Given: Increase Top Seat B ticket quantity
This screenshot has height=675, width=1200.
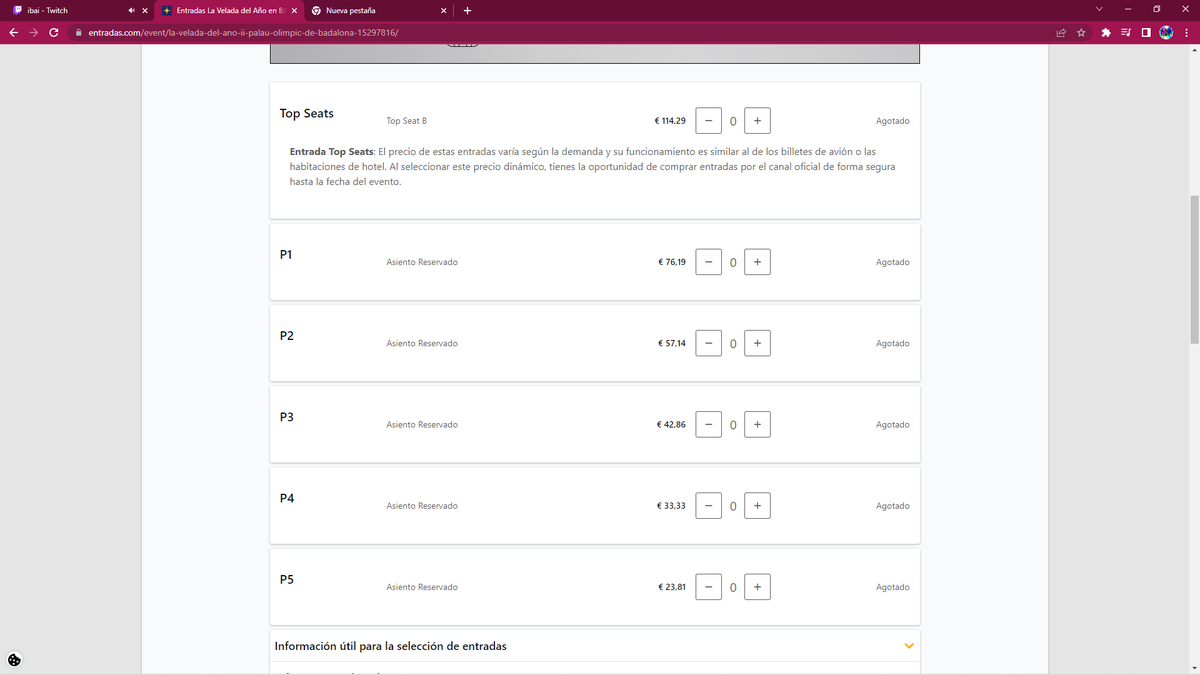Looking at the screenshot, I should coord(757,121).
